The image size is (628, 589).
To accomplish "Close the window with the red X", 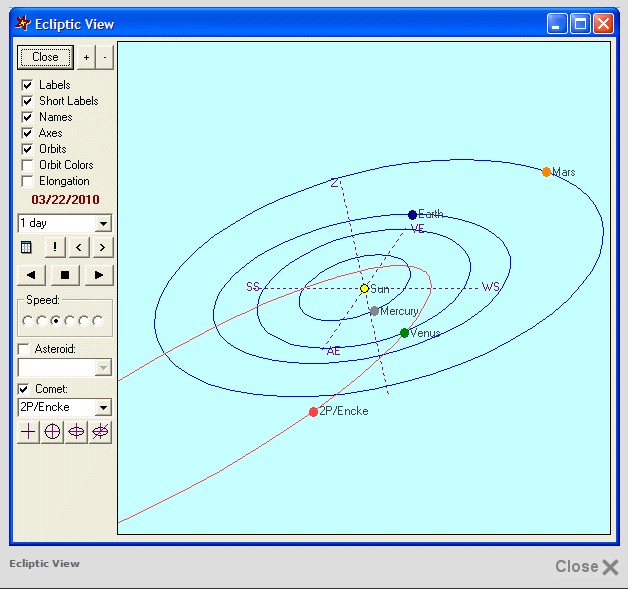I will pyautogui.click(x=603, y=23).
